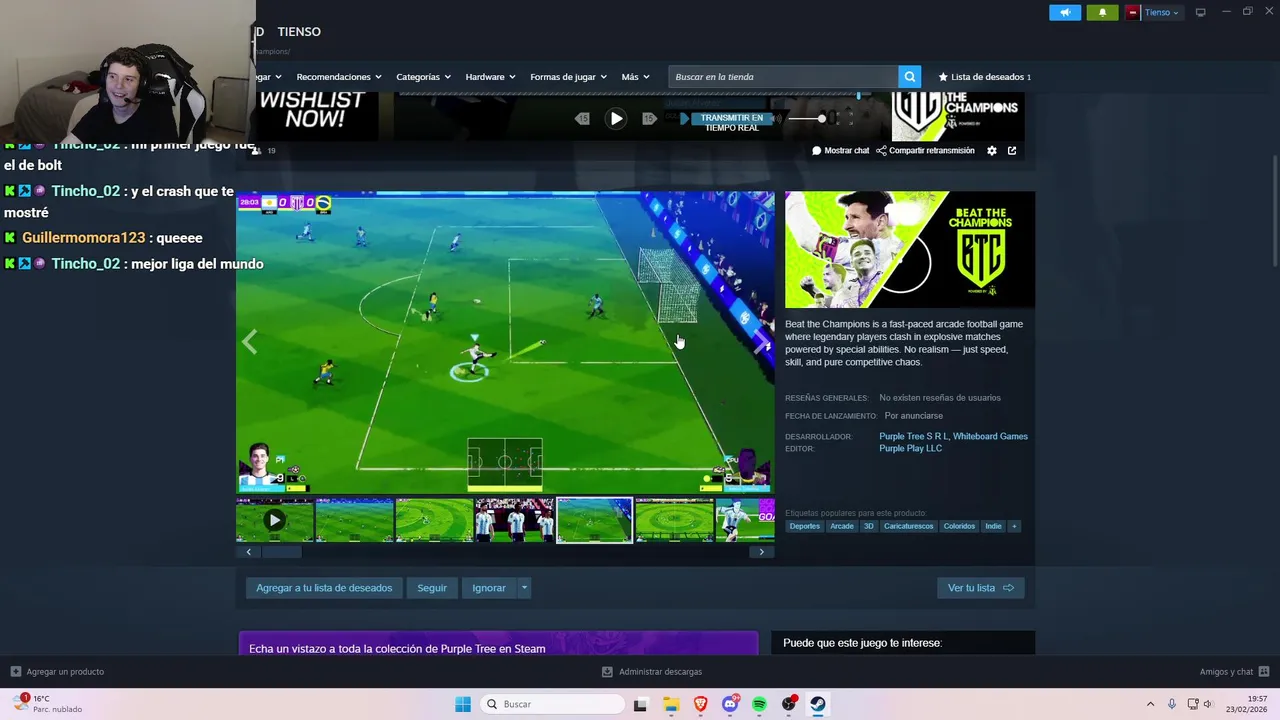Image resolution: width=1280 pixels, height=720 pixels.
Task: Click the thumbnail strip scrollbar handle
Action: click(x=281, y=552)
